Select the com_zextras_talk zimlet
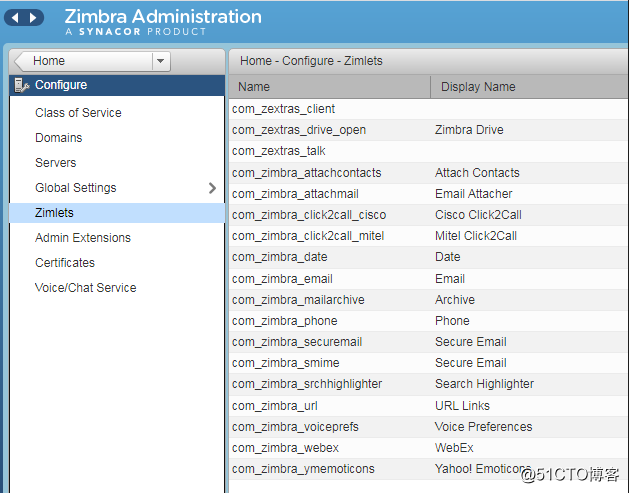The image size is (629, 493). pyautogui.click(x=279, y=151)
